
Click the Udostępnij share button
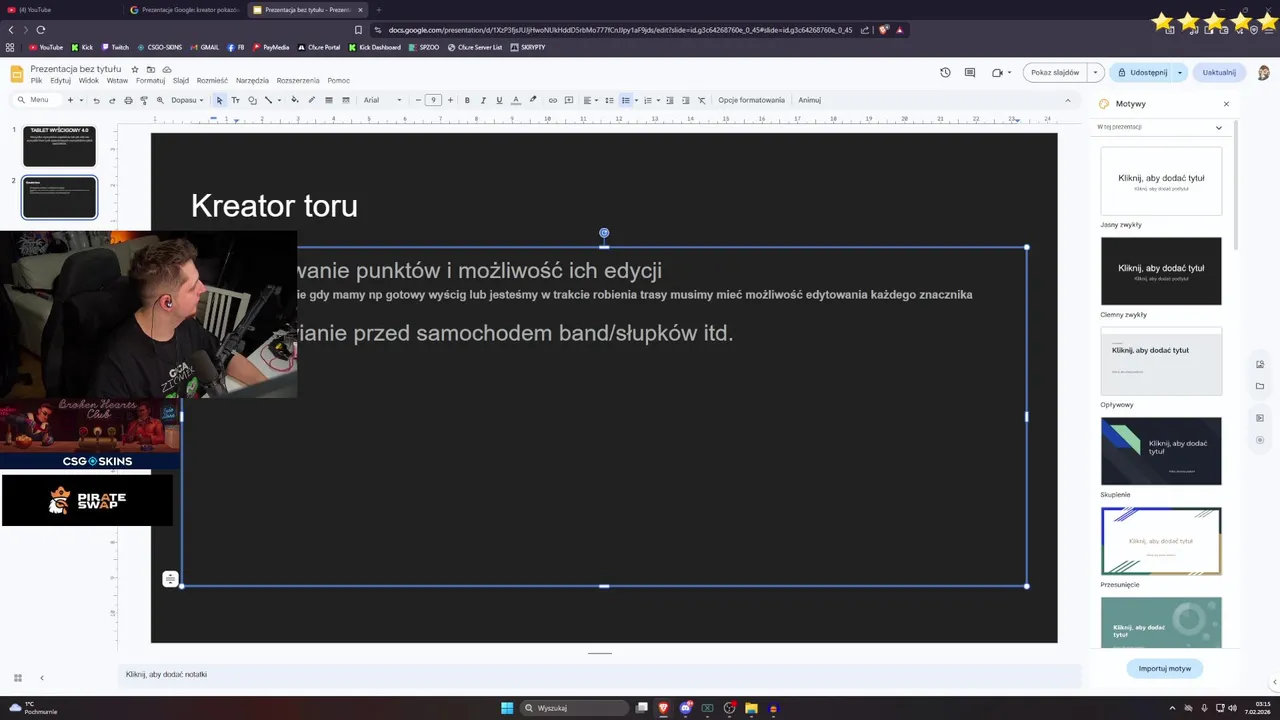1142,72
